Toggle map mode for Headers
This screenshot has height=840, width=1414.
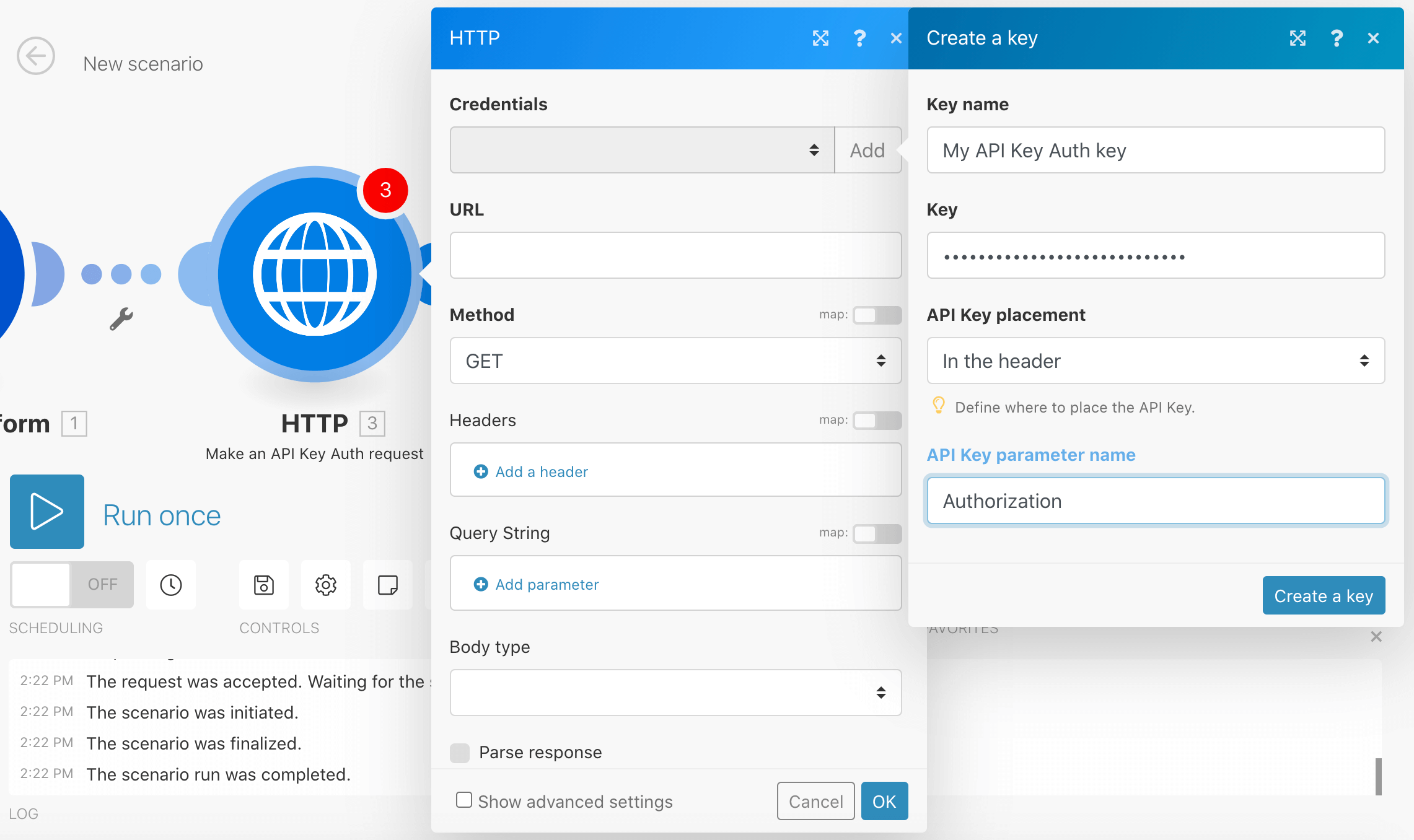tap(876, 421)
